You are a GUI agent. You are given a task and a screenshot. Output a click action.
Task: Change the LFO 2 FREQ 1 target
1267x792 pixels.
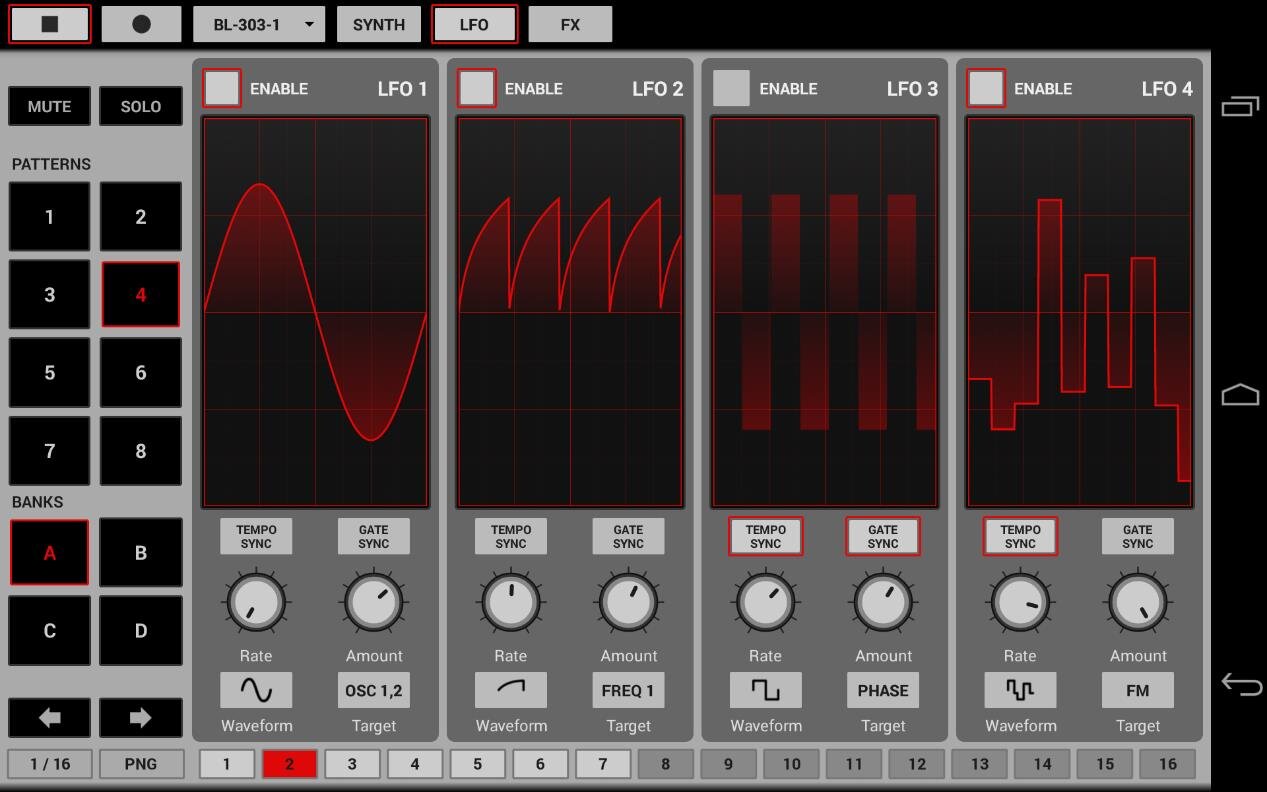tap(628, 690)
